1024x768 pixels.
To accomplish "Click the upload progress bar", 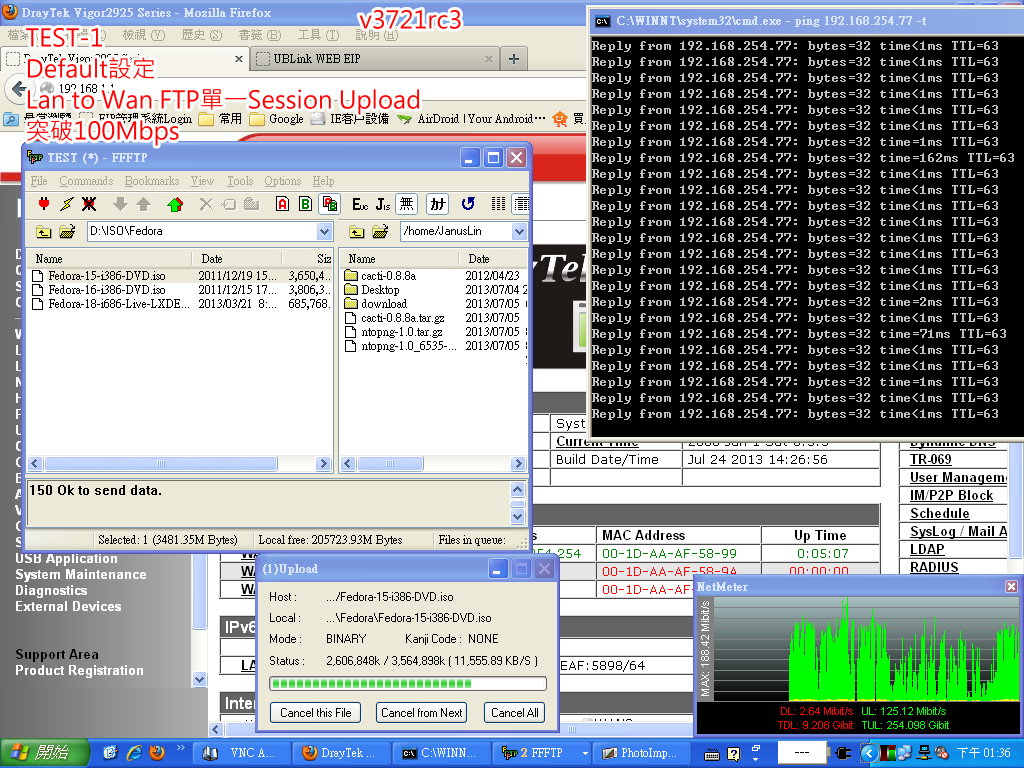I will pyautogui.click(x=408, y=684).
